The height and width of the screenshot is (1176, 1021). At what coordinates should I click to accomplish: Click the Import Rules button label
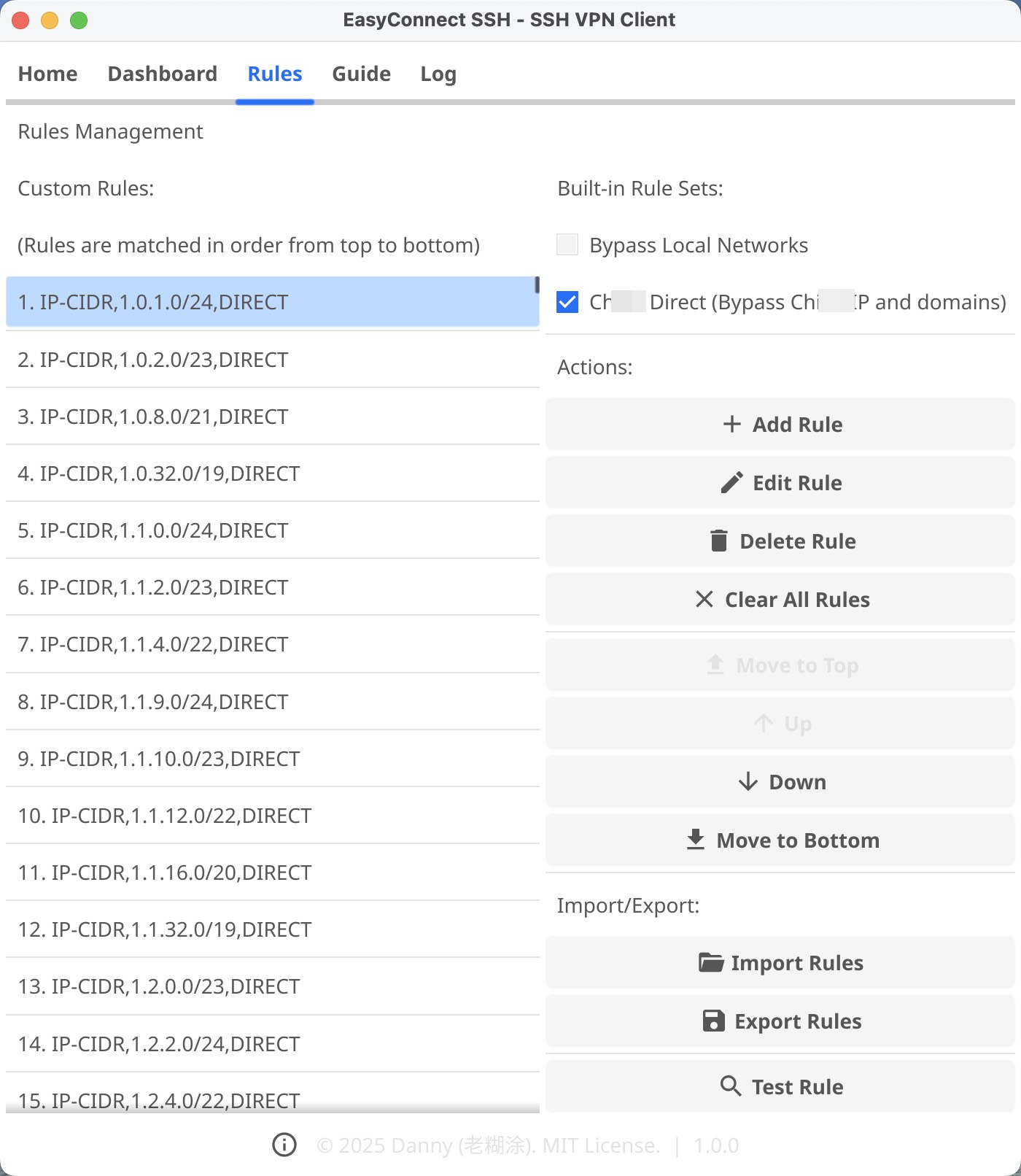click(797, 962)
